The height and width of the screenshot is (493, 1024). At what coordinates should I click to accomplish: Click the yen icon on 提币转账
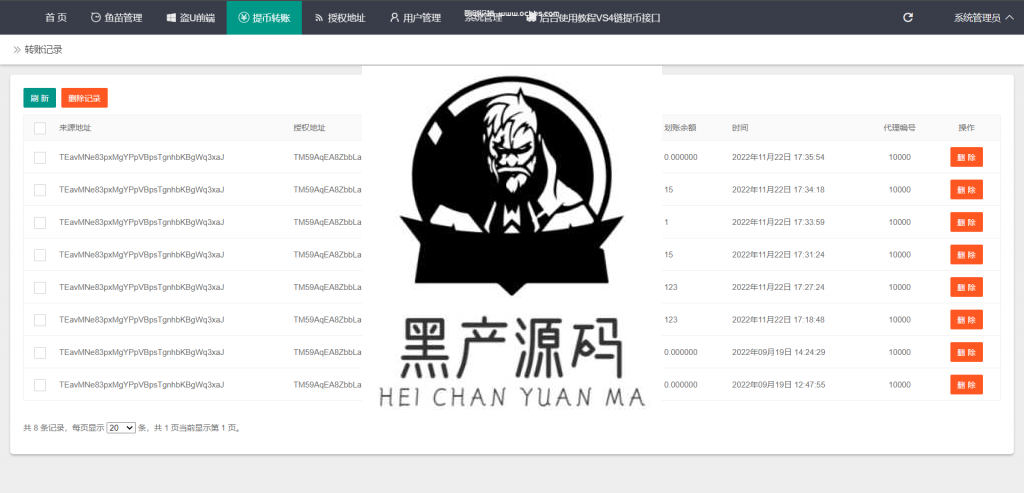[244, 18]
